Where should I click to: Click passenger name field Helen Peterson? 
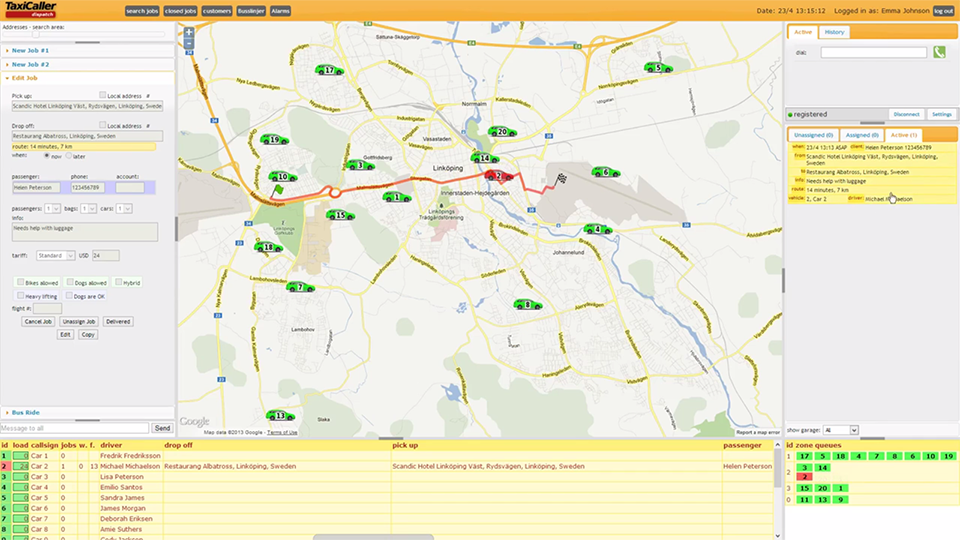point(36,187)
